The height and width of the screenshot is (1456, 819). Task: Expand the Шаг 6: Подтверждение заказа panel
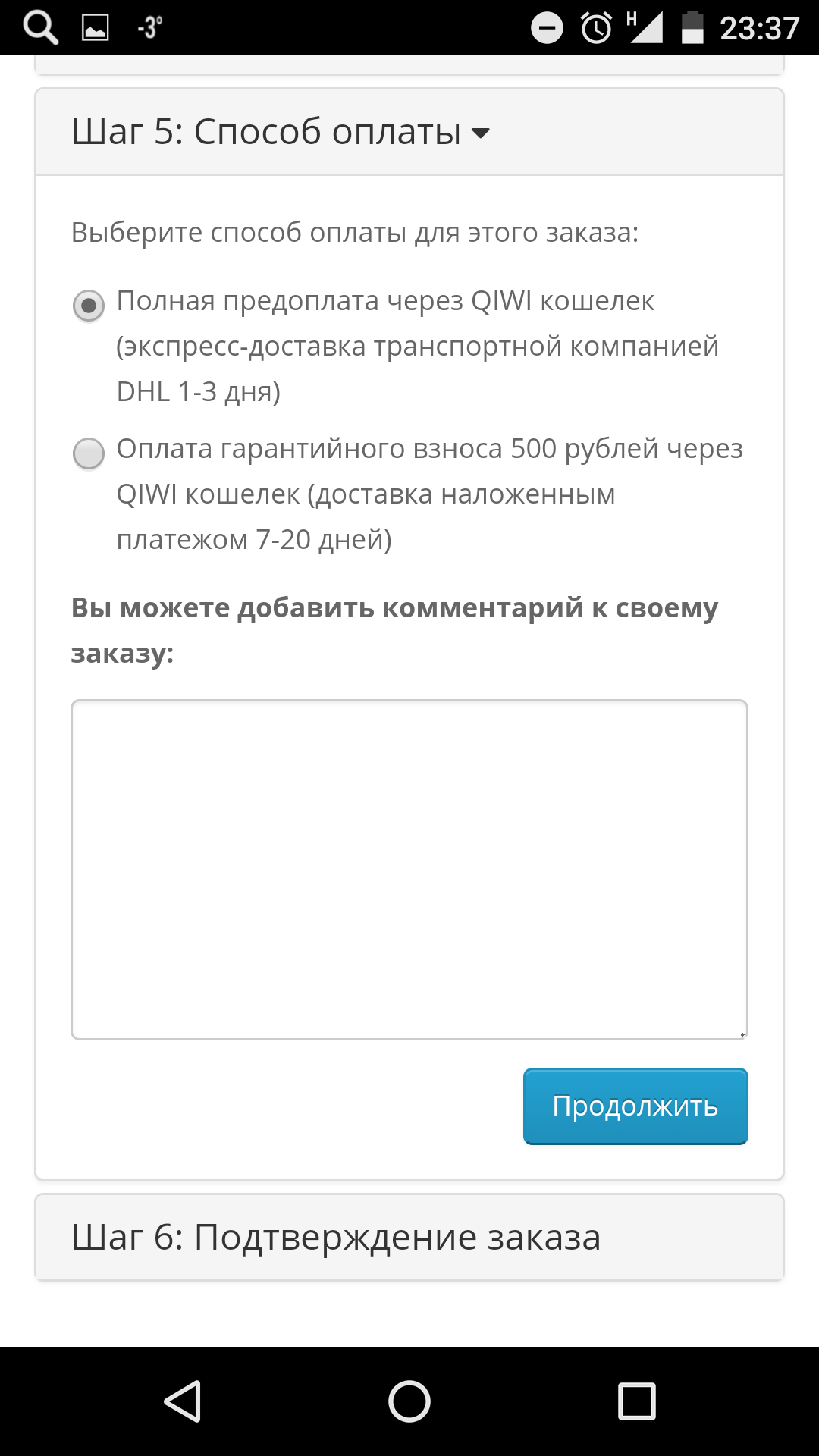coord(336,1238)
